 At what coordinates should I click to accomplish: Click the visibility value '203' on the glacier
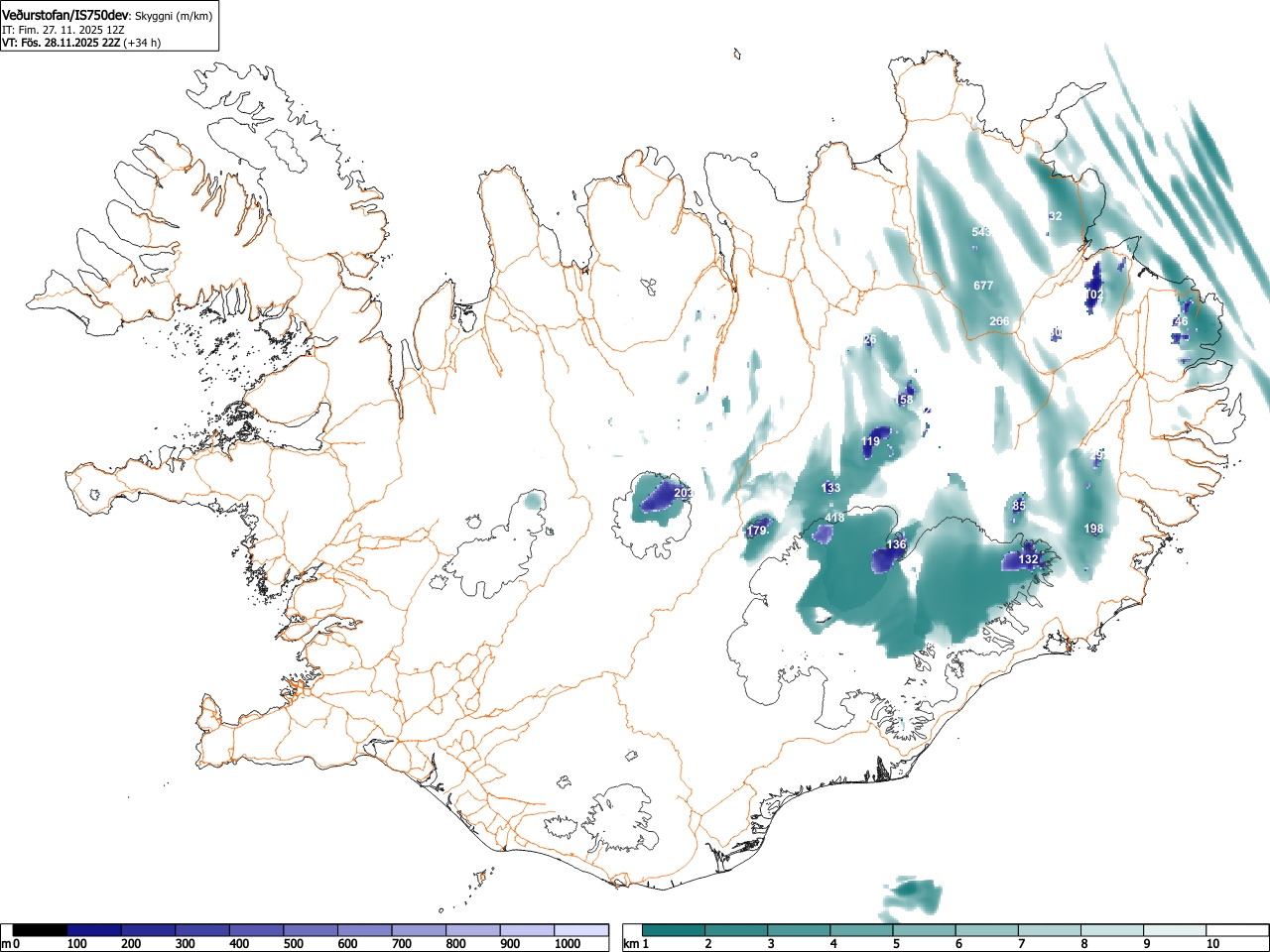[x=684, y=493]
